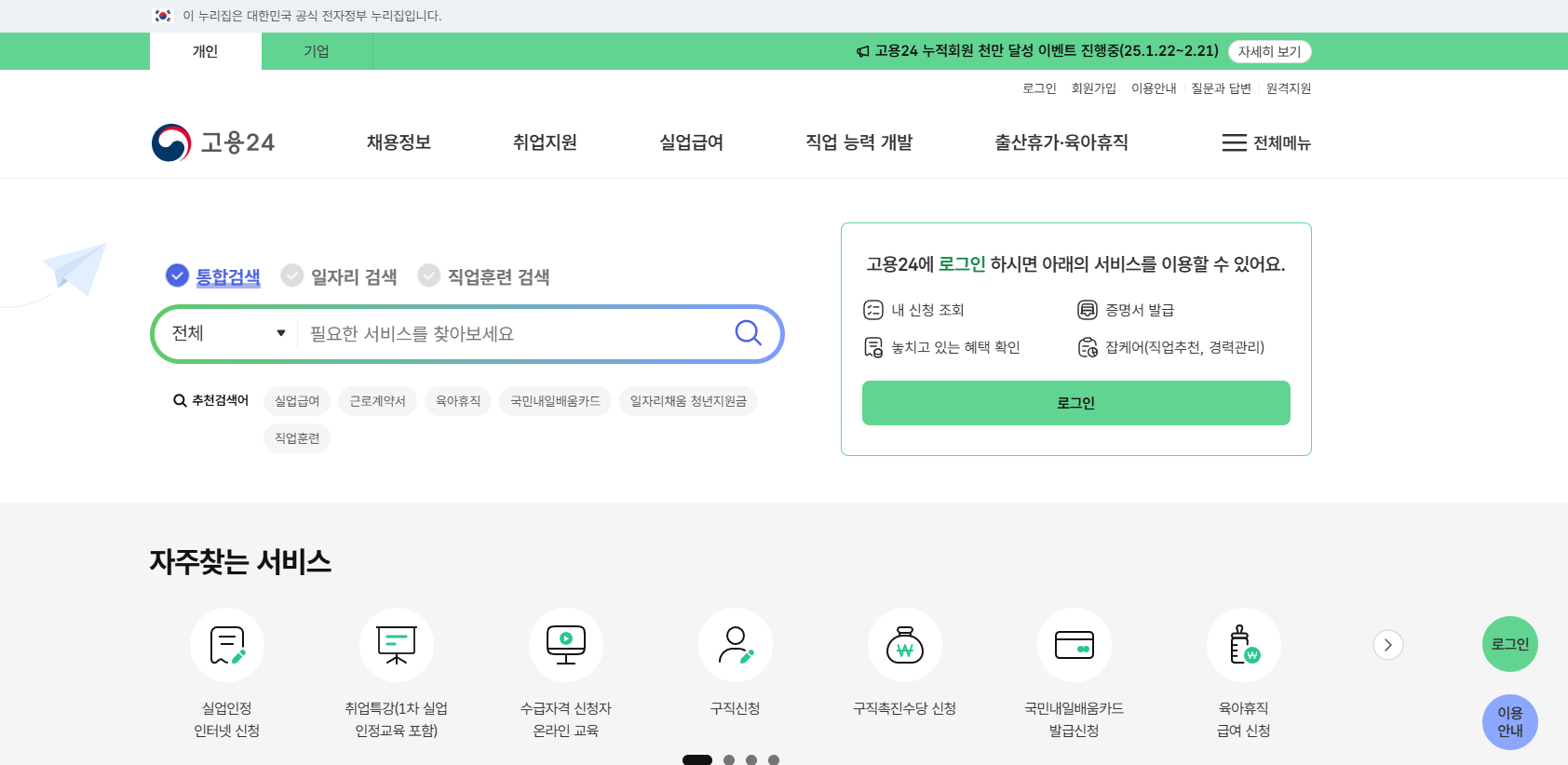Screen dimensions: 1568x765
Task: Open the 이용안내 link in top utility bar
Action: coord(1154,88)
